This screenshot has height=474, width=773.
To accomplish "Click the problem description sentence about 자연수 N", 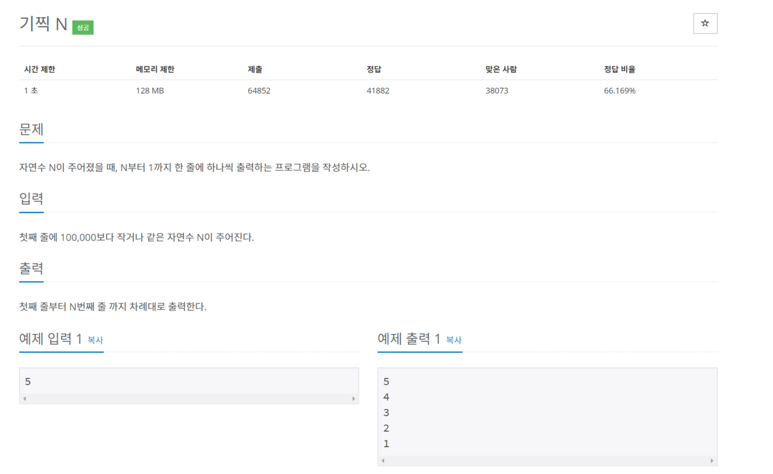I will click(x=194, y=167).
